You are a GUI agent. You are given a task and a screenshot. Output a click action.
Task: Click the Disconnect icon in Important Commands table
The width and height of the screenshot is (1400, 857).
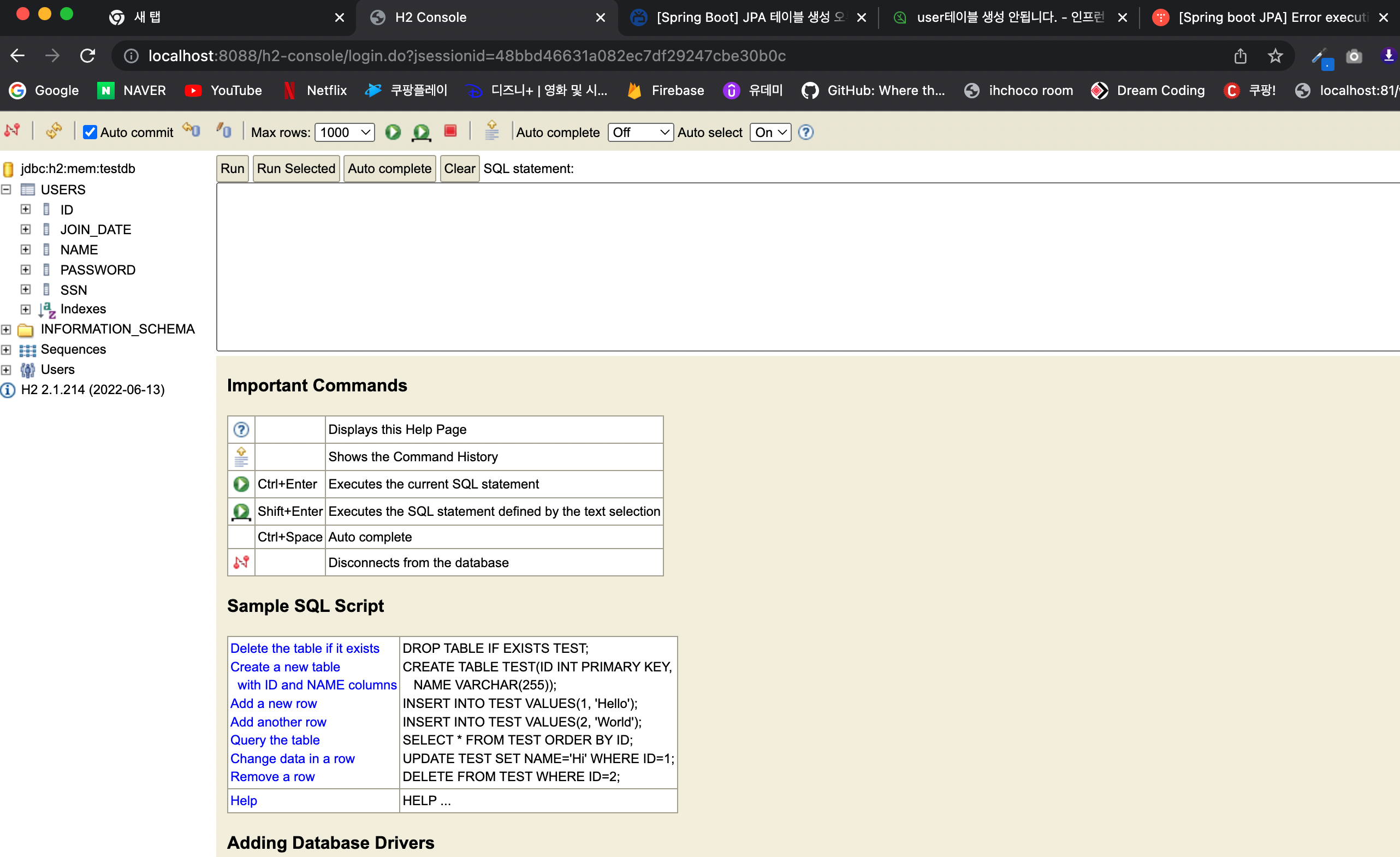pyautogui.click(x=241, y=562)
